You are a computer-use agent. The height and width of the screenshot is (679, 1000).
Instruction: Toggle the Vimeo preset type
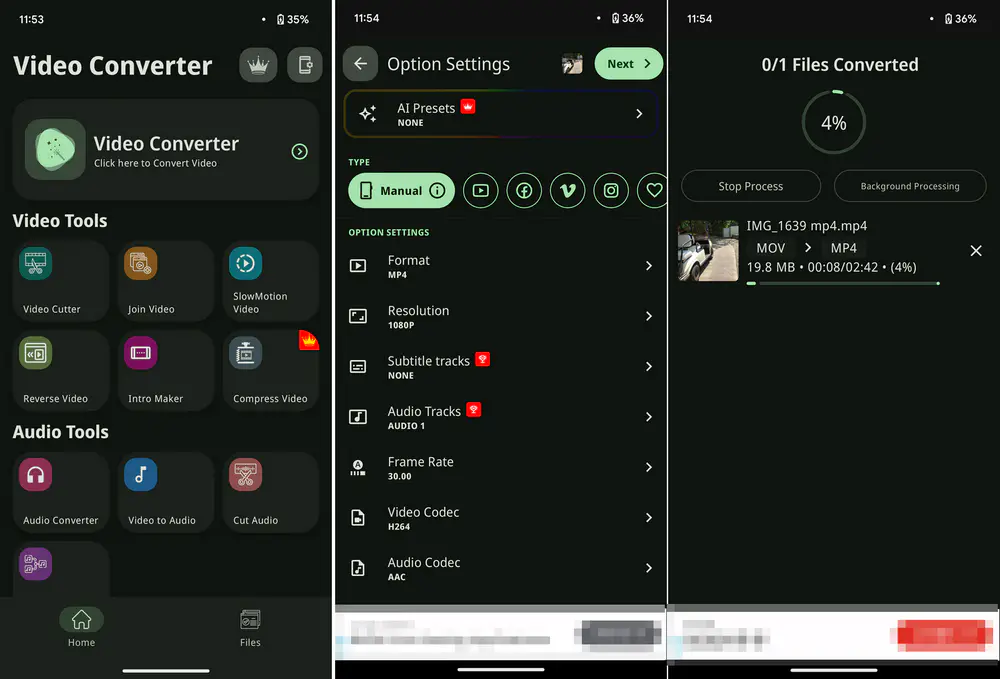[567, 190]
